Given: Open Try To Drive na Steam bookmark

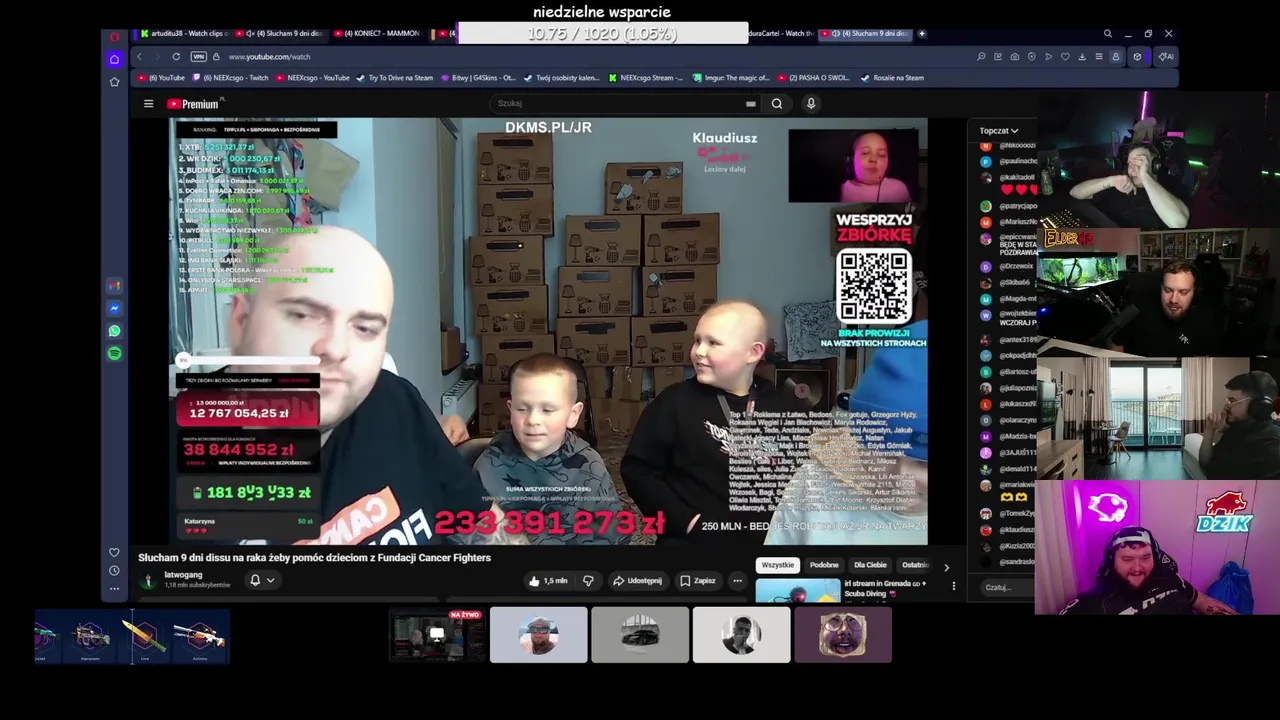Looking at the screenshot, I should [x=395, y=78].
